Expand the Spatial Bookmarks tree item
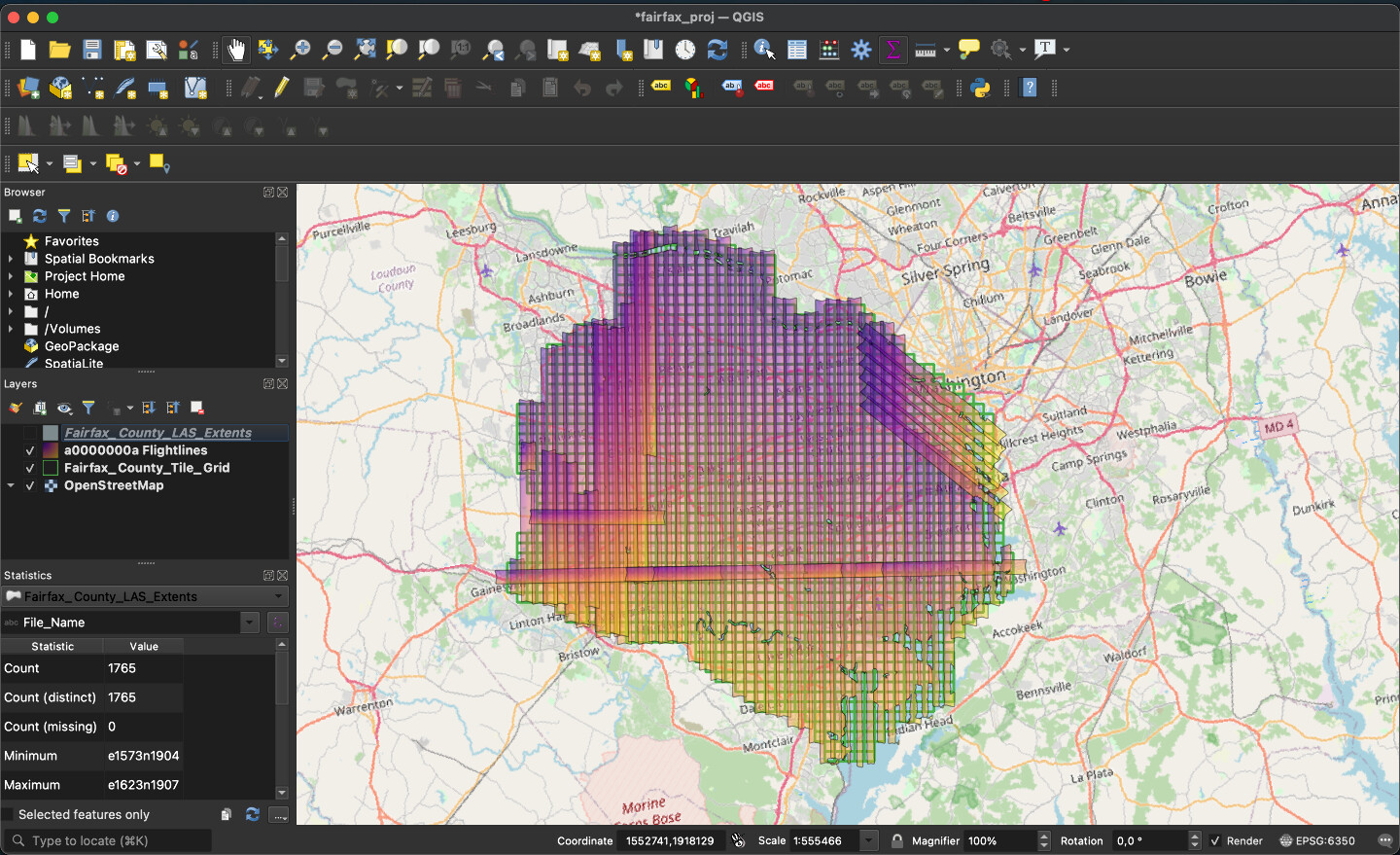Viewport: 1400px width, 855px height. [x=11, y=259]
